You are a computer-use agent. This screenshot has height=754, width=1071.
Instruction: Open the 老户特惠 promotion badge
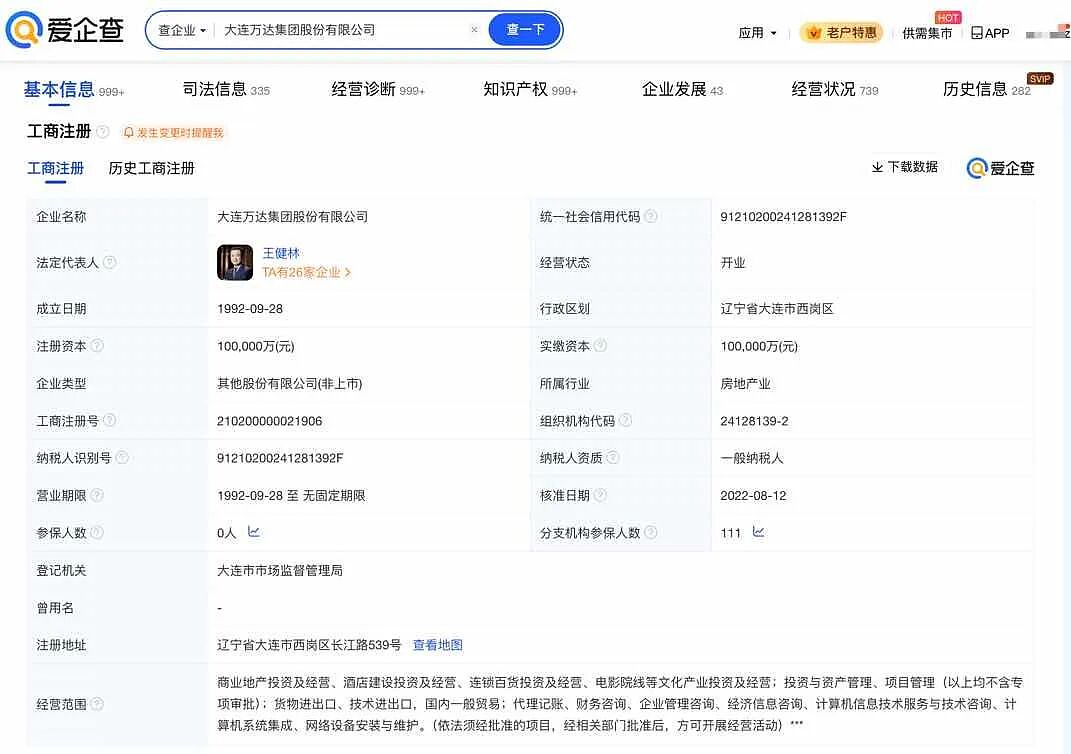(x=841, y=32)
